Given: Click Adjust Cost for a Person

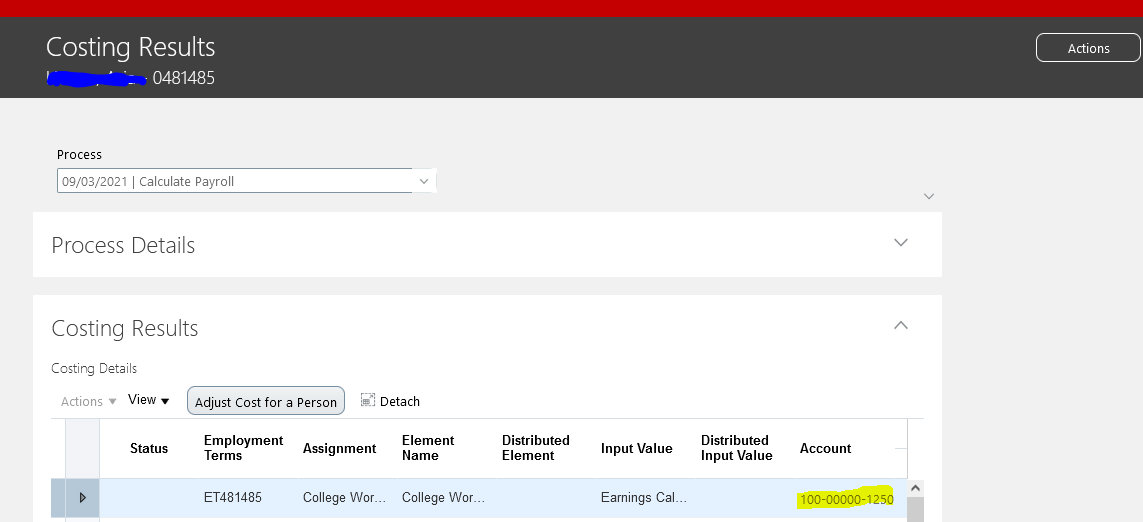Looking at the screenshot, I should [265, 401].
